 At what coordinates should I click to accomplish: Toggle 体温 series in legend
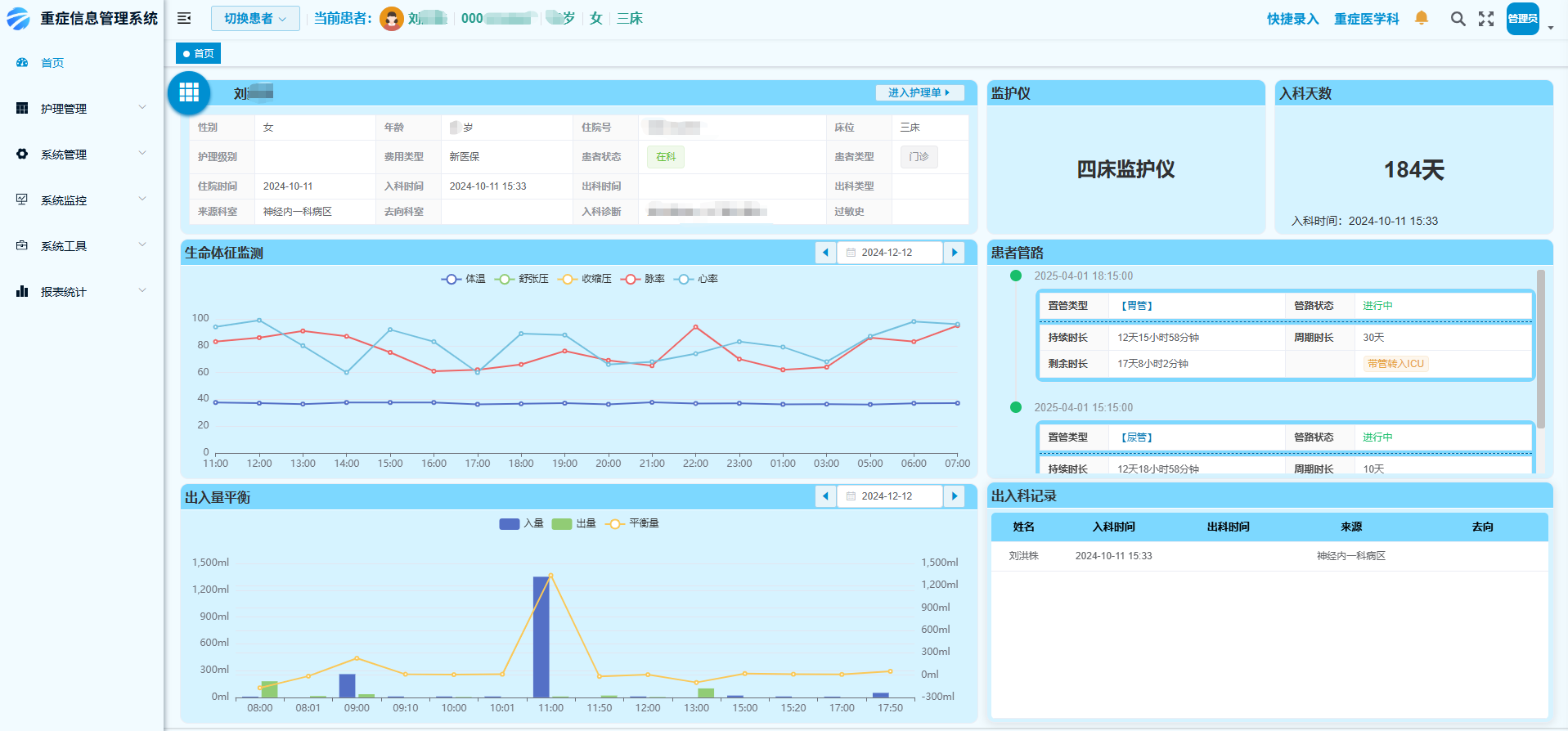pos(463,279)
